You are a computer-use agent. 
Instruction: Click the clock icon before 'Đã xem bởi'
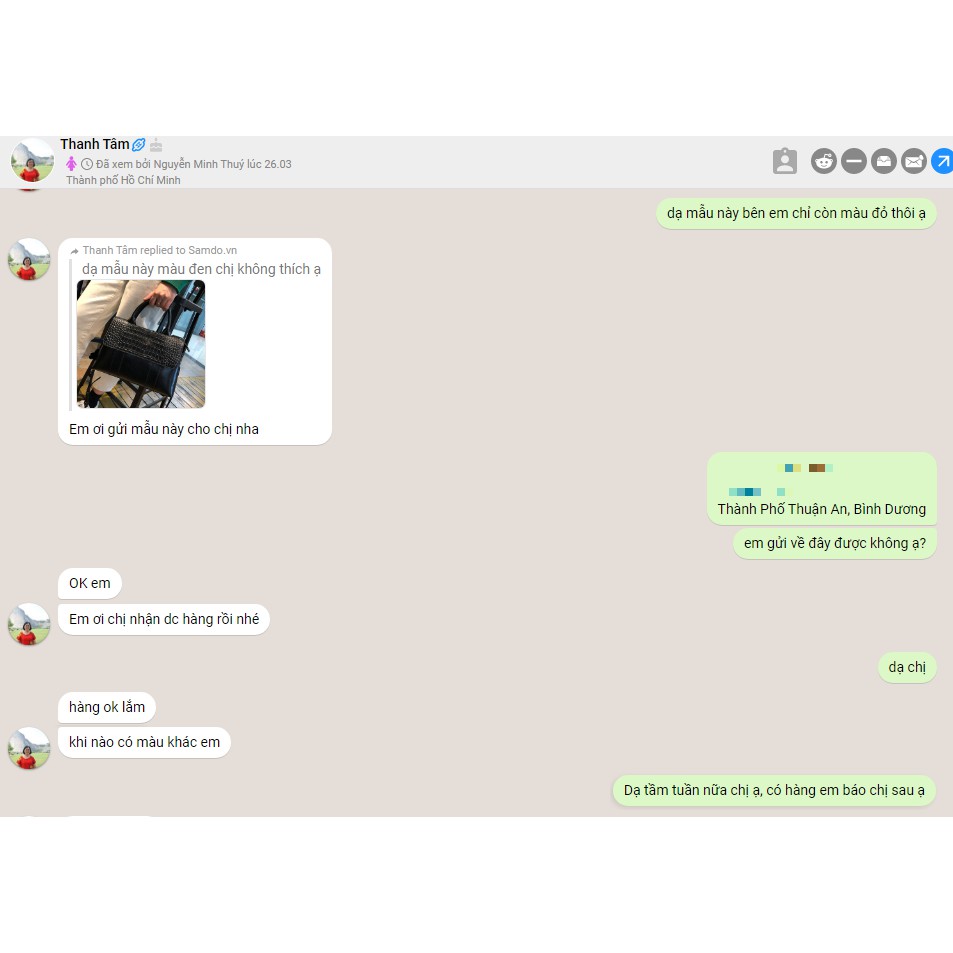[x=87, y=164]
